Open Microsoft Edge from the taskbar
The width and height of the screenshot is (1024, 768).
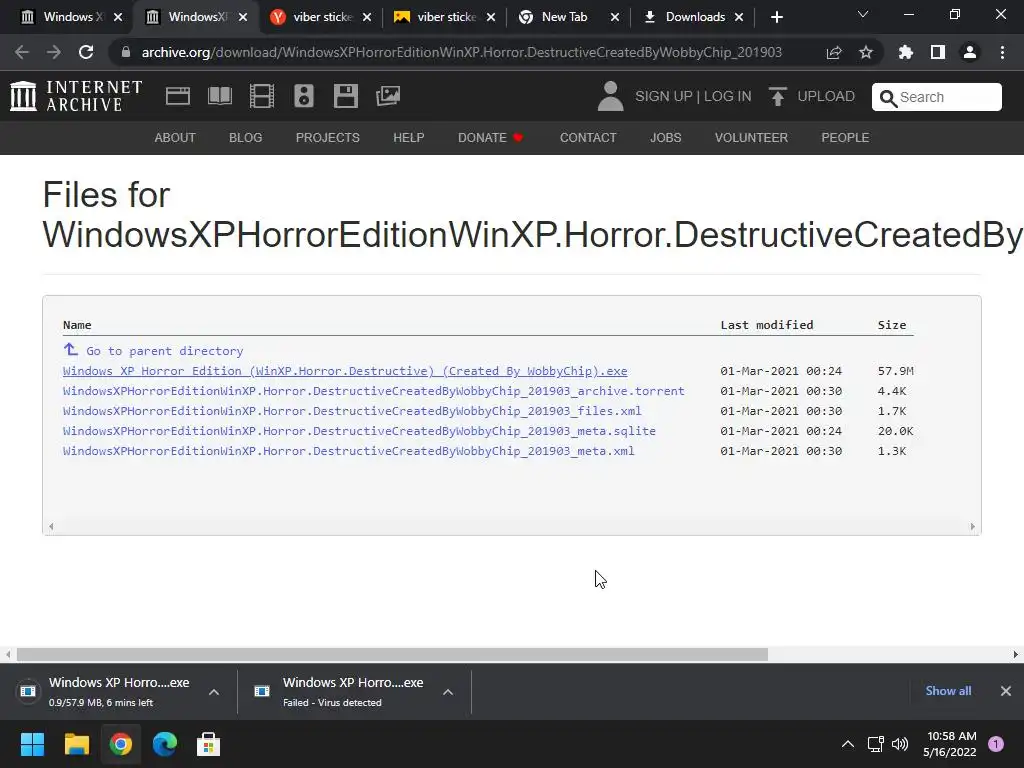click(x=165, y=744)
